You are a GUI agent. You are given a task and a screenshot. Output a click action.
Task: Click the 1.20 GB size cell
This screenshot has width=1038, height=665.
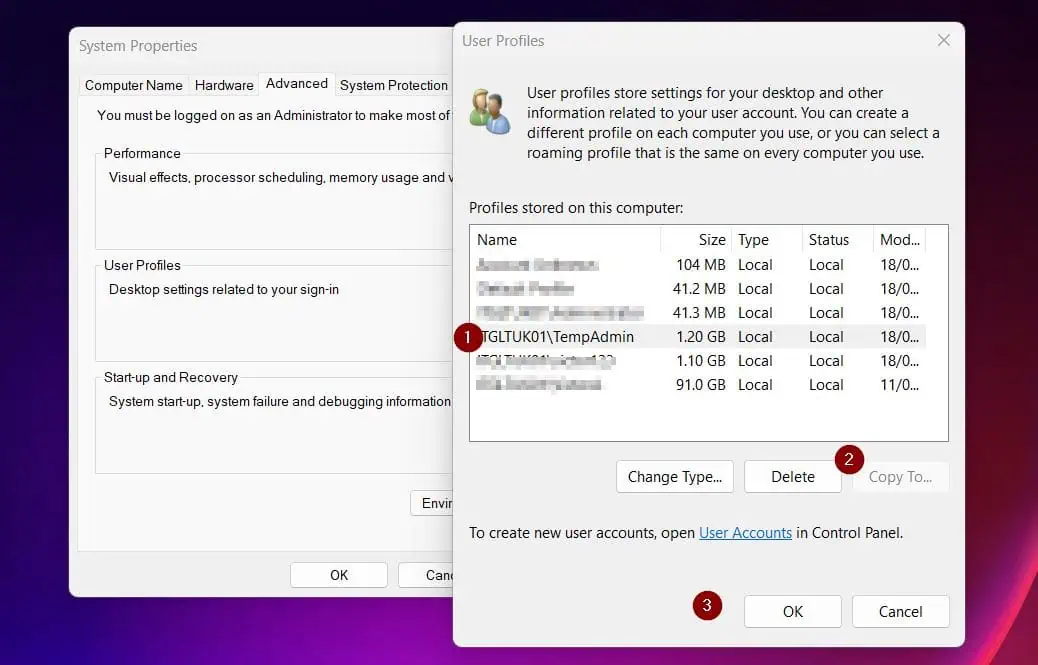click(700, 337)
